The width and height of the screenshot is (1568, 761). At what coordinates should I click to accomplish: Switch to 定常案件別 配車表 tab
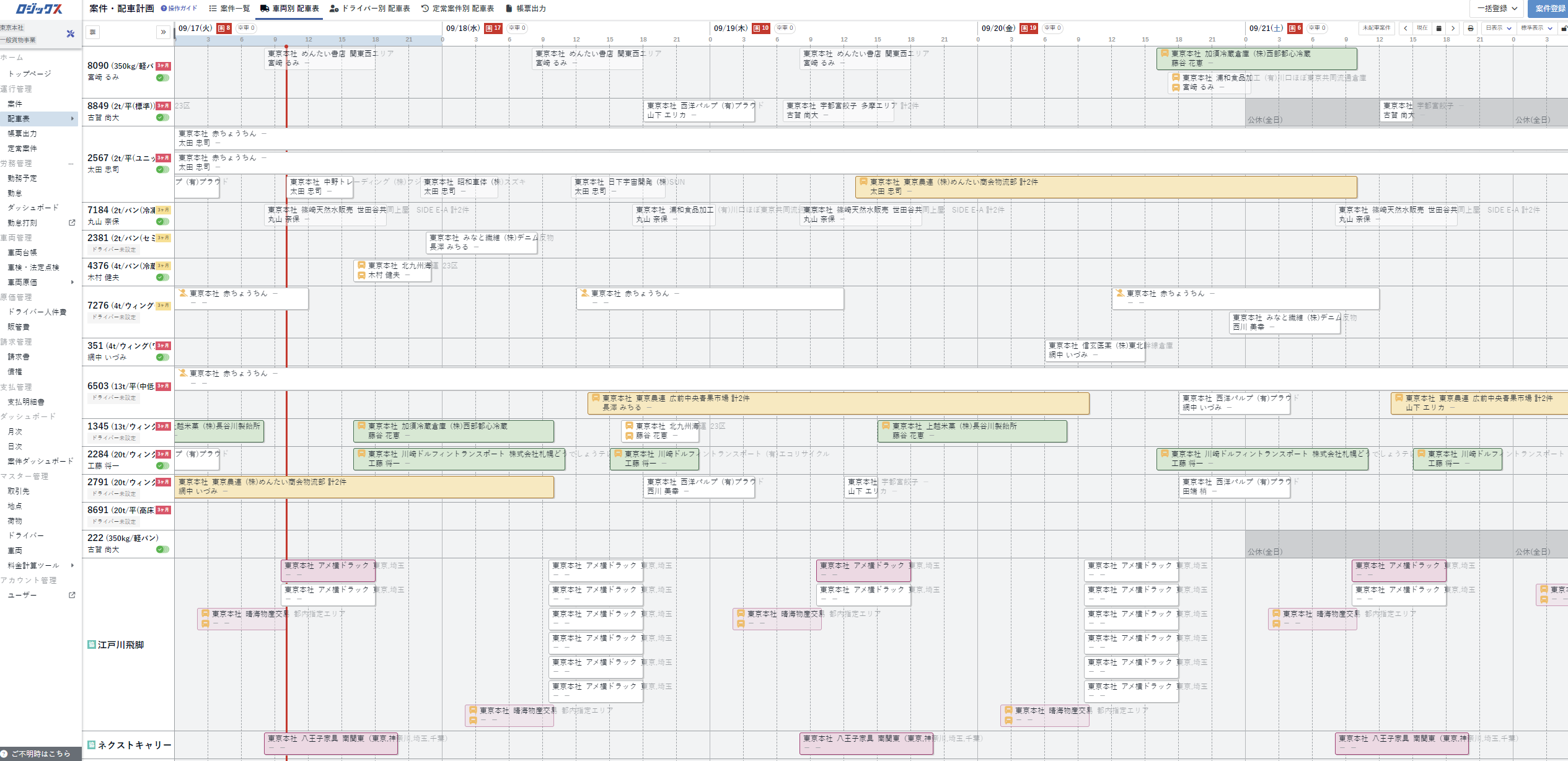457,9
